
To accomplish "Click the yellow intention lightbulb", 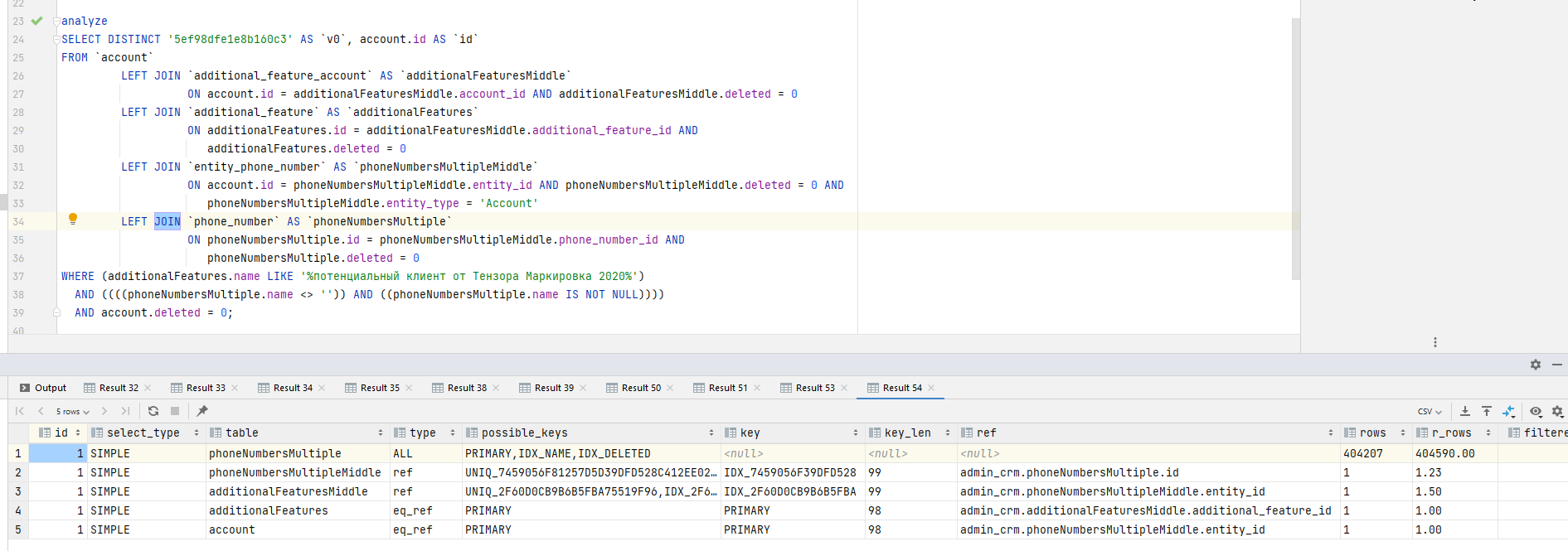I will [x=73, y=220].
